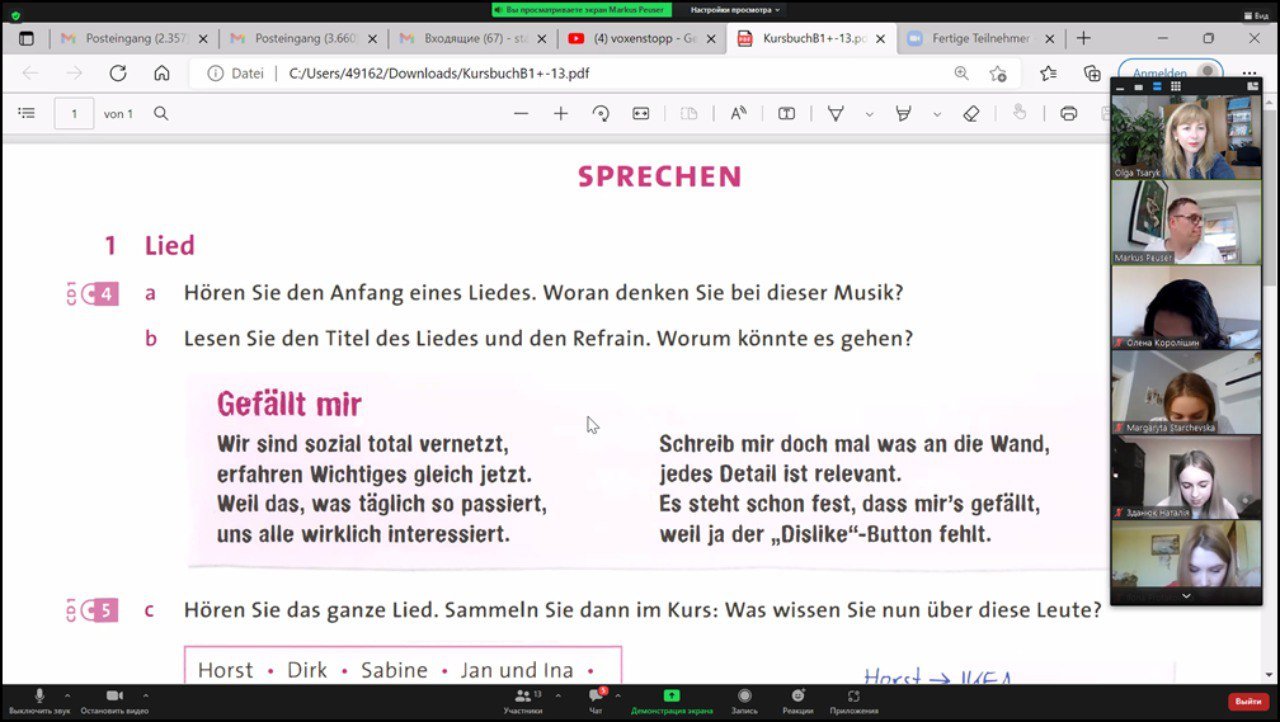Close the voxenstopp YouTube tab

tap(711, 38)
